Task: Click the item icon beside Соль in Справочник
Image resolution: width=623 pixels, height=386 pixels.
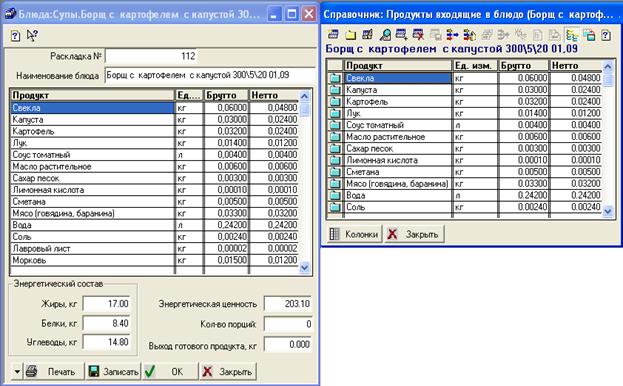Action: pos(335,207)
